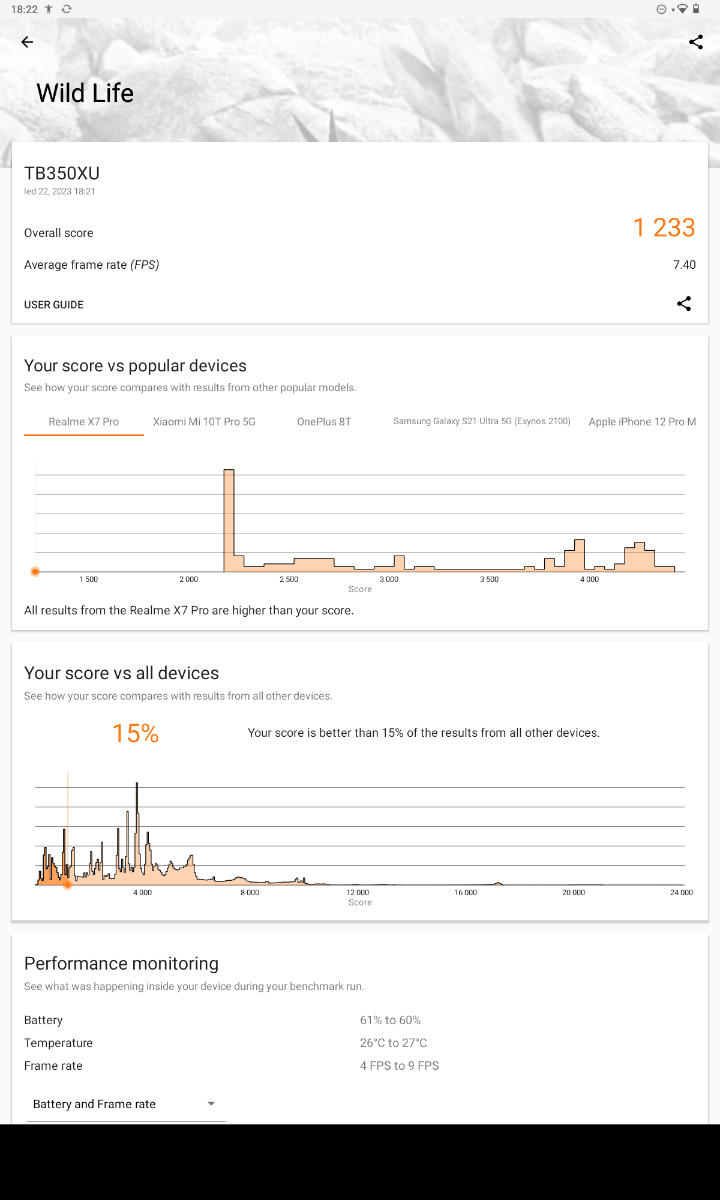Select Samsung Galaxy S21 Ultra 5G tab

(482, 422)
